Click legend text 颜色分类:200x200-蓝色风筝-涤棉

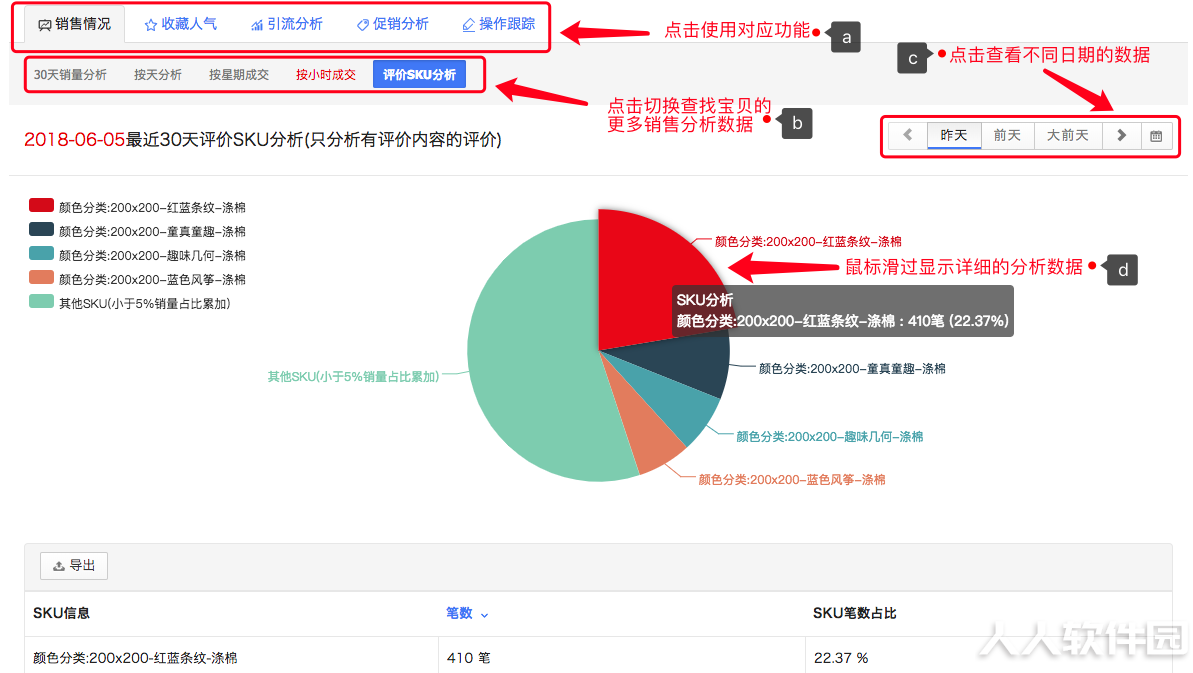coord(152,279)
